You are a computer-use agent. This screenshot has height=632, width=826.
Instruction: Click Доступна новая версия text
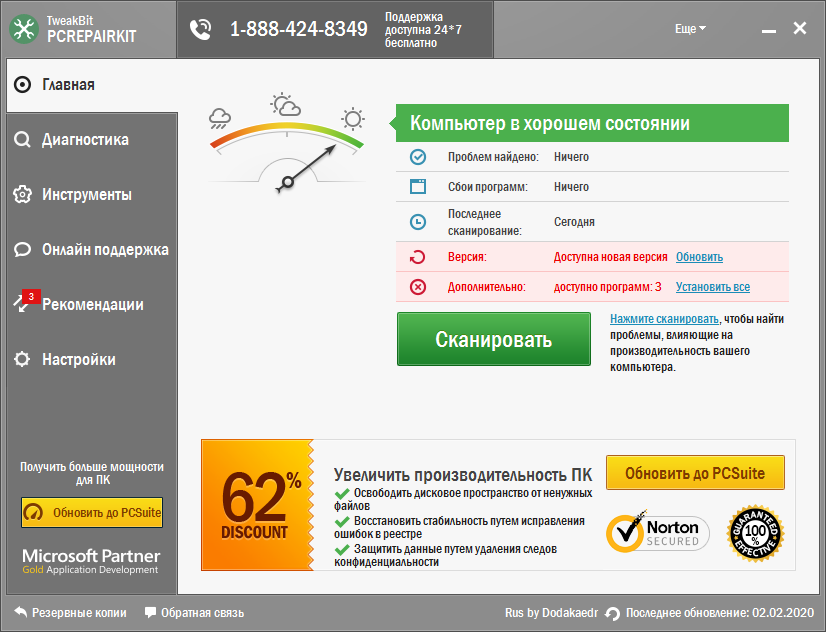[611, 257]
